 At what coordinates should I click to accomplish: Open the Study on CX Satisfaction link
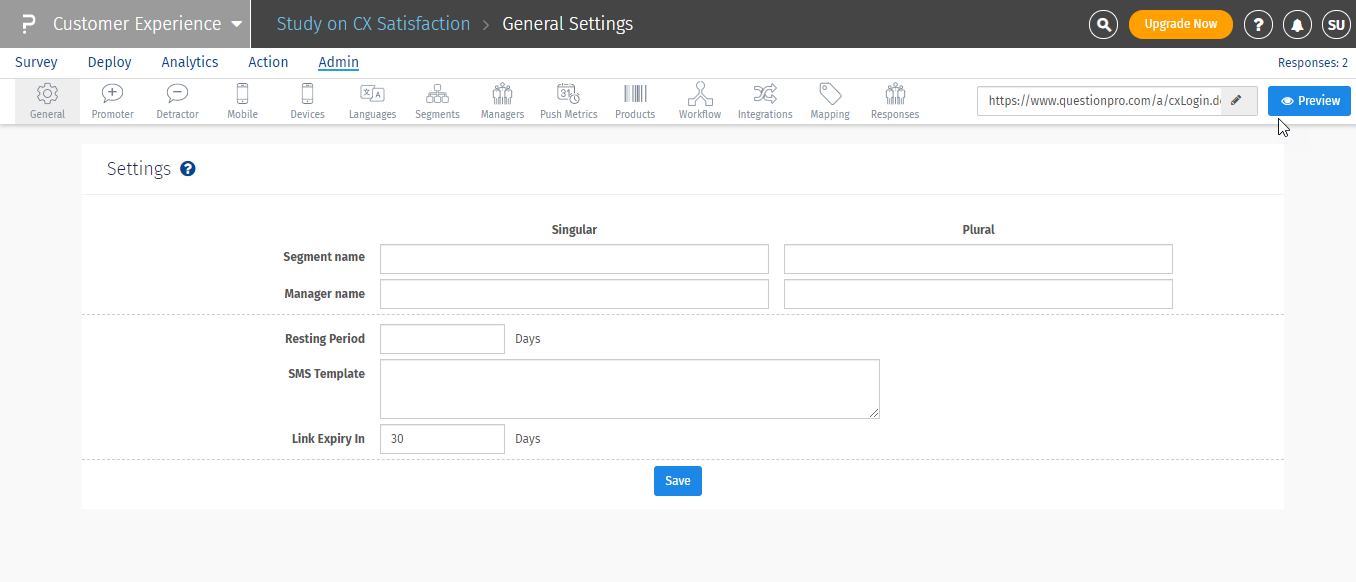373,24
